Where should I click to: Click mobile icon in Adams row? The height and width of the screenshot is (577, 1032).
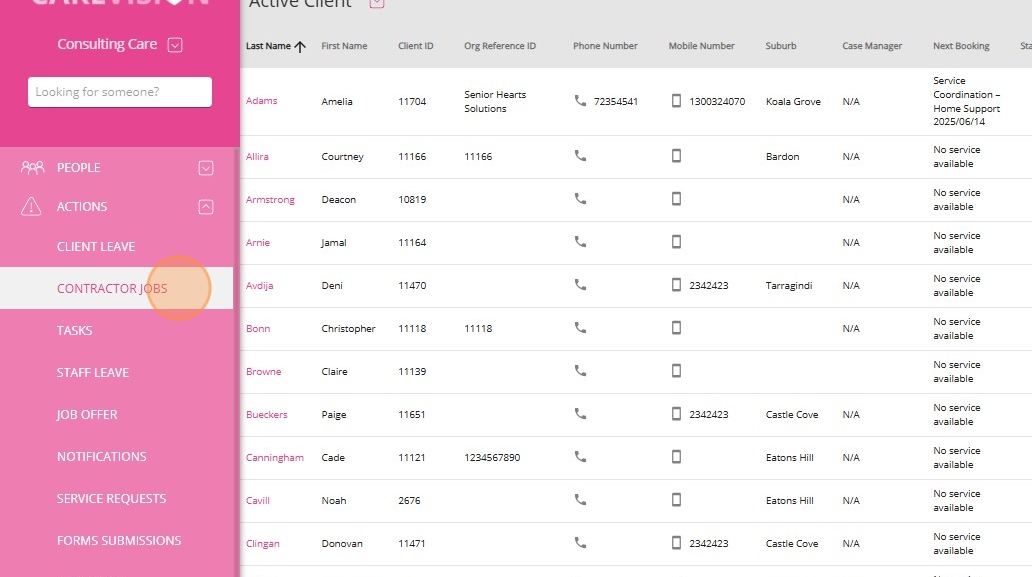[676, 101]
